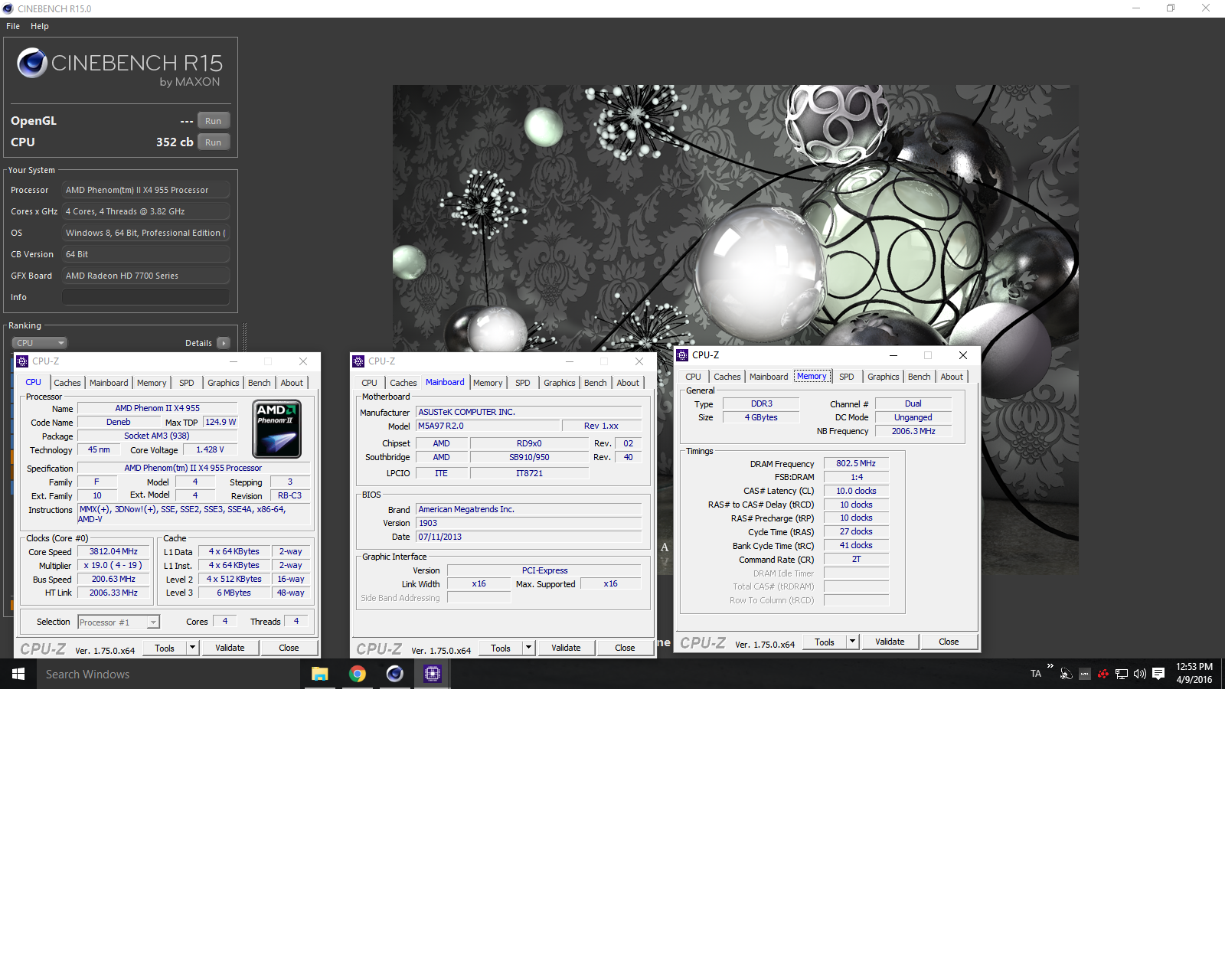Click the Southbridge SB910/950 field
This screenshot has width=1225, height=980.
pyautogui.click(x=529, y=457)
